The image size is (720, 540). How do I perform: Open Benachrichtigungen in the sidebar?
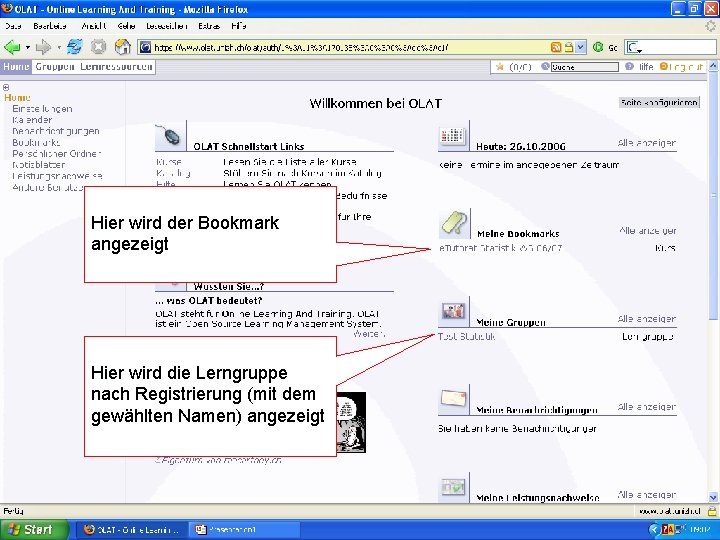click(56, 131)
